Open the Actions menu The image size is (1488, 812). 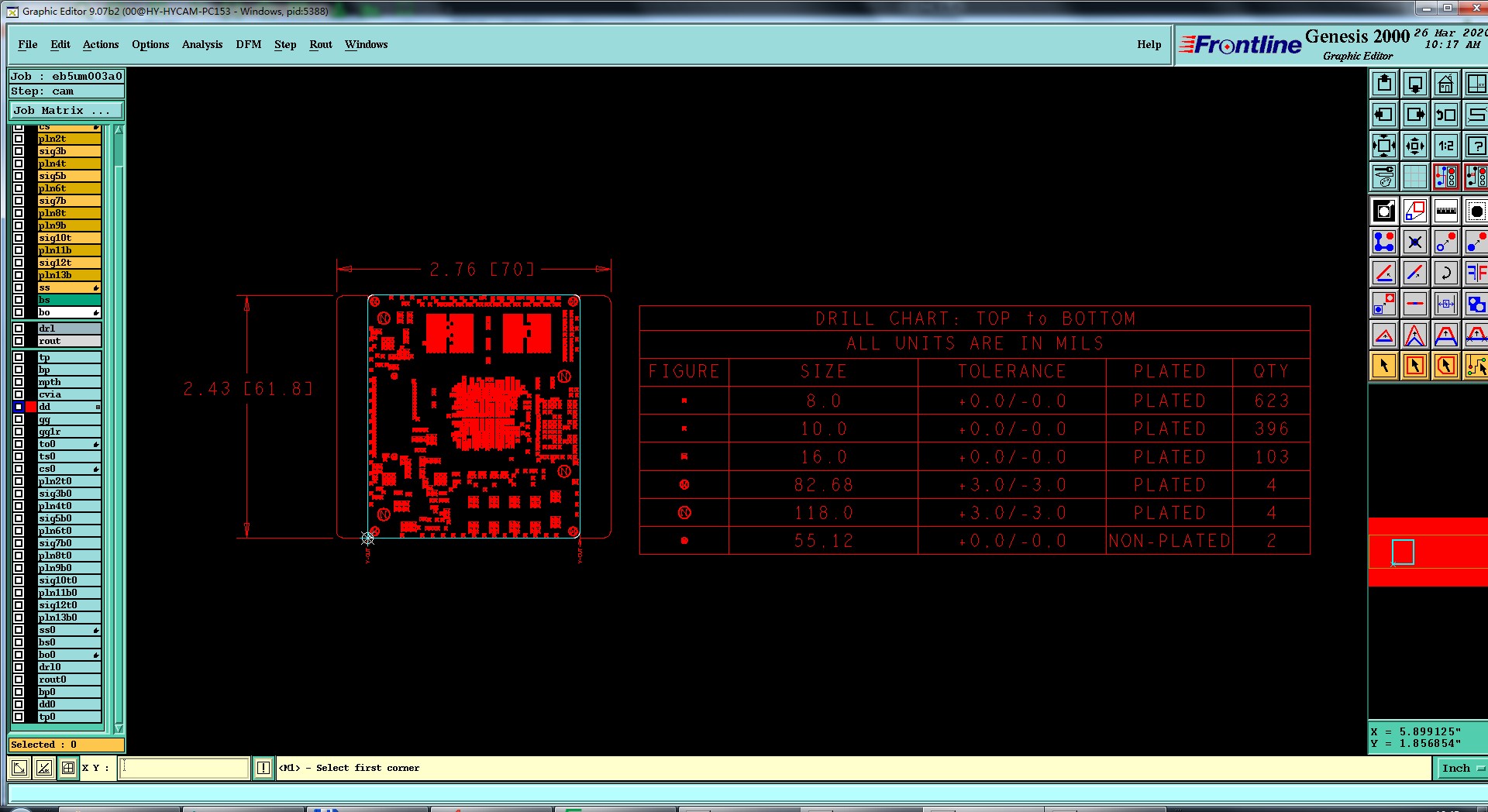101,44
